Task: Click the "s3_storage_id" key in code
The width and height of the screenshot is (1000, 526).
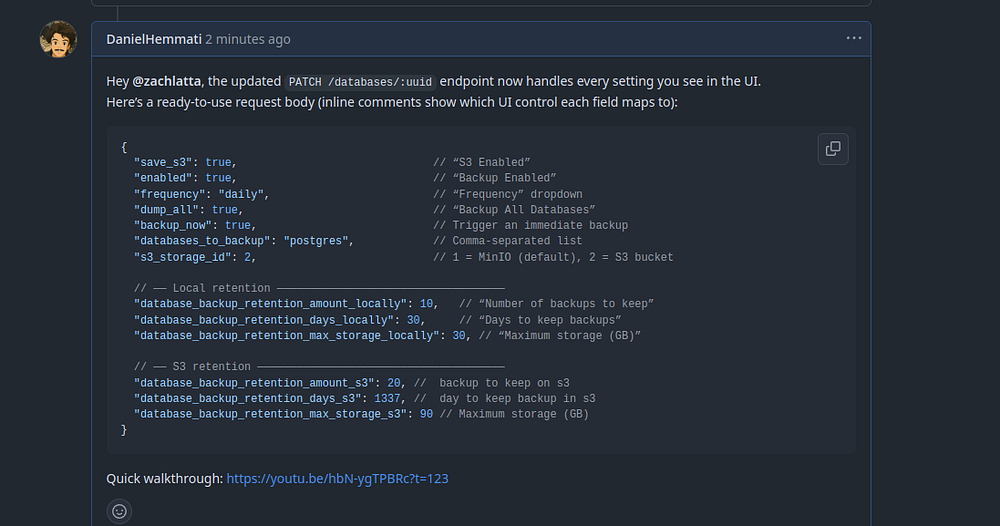Action: [x=182, y=257]
